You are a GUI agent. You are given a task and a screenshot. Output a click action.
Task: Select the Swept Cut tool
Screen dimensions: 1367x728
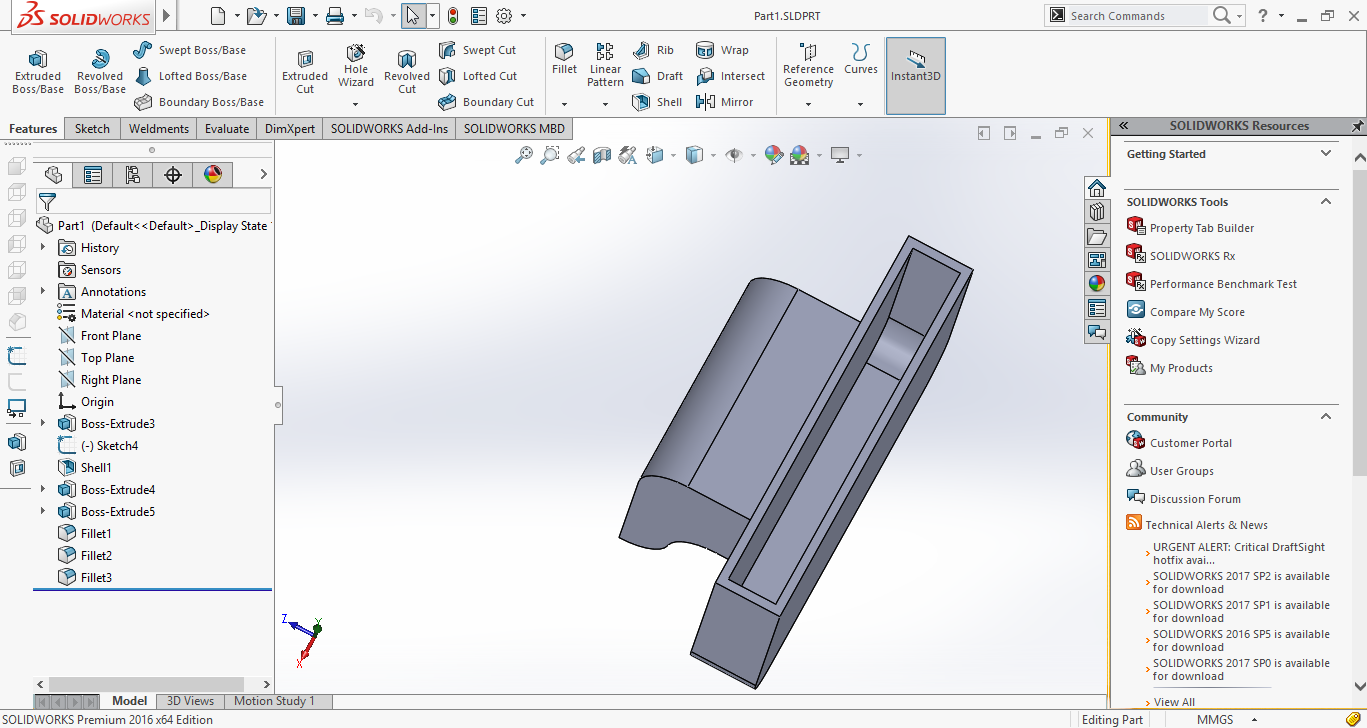point(477,50)
